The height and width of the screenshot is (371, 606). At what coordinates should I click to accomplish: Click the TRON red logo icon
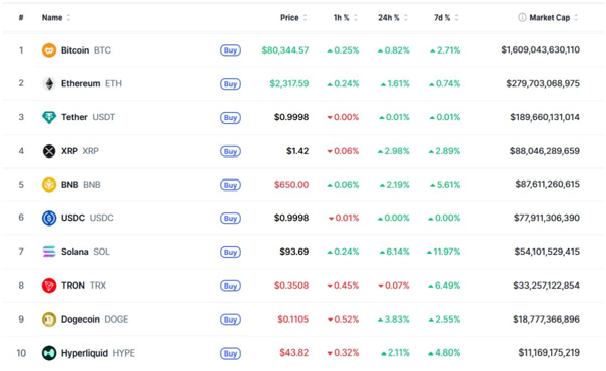(x=49, y=286)
